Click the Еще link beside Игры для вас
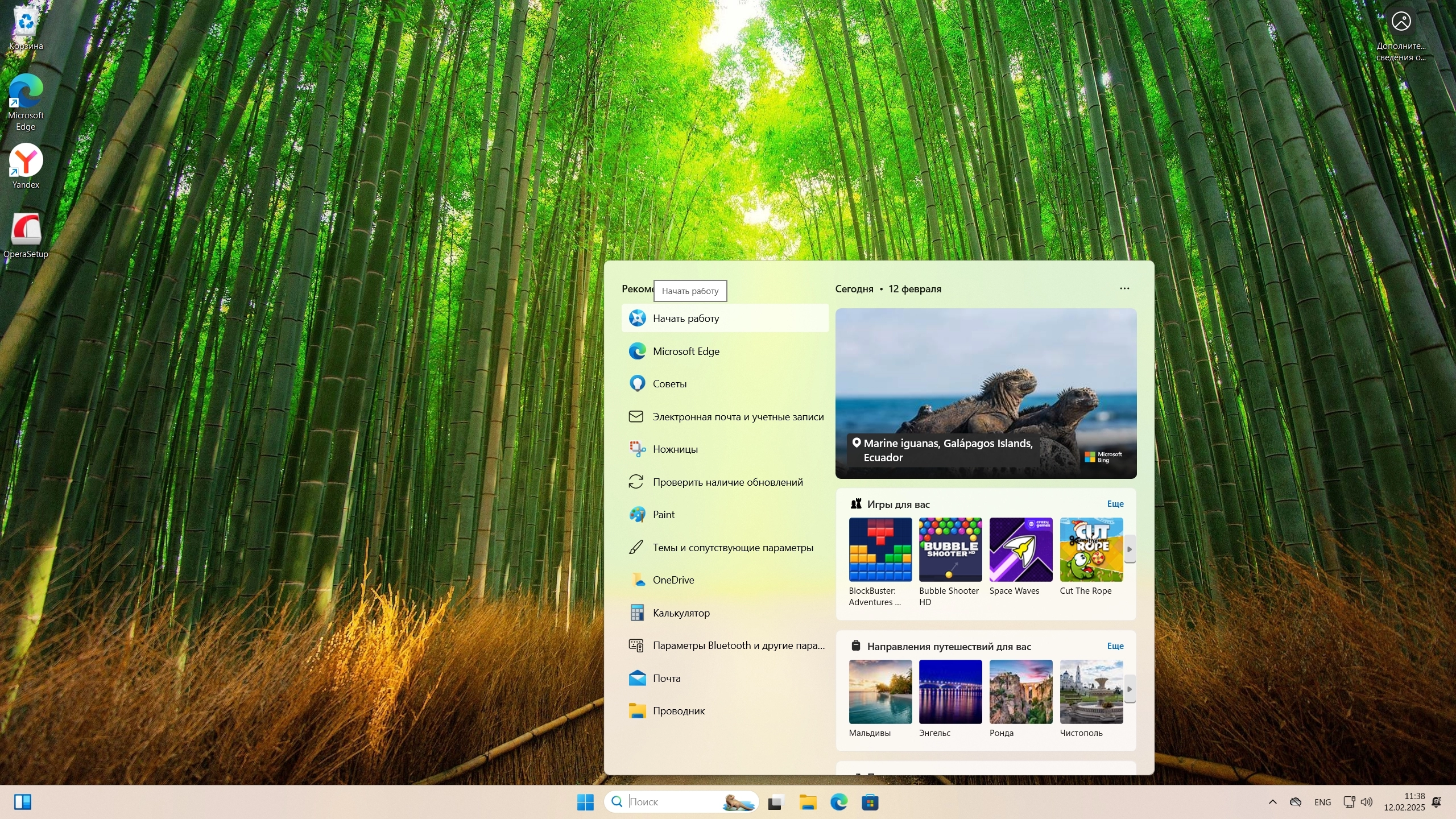 pyautogui.click(x=1115, y=504)
